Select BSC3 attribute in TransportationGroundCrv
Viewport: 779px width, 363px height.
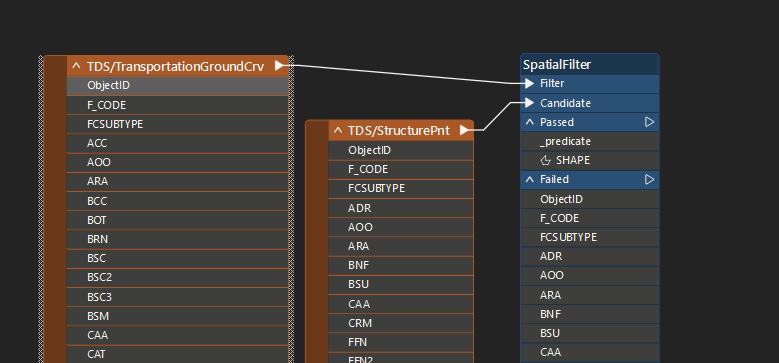point(177,297)
